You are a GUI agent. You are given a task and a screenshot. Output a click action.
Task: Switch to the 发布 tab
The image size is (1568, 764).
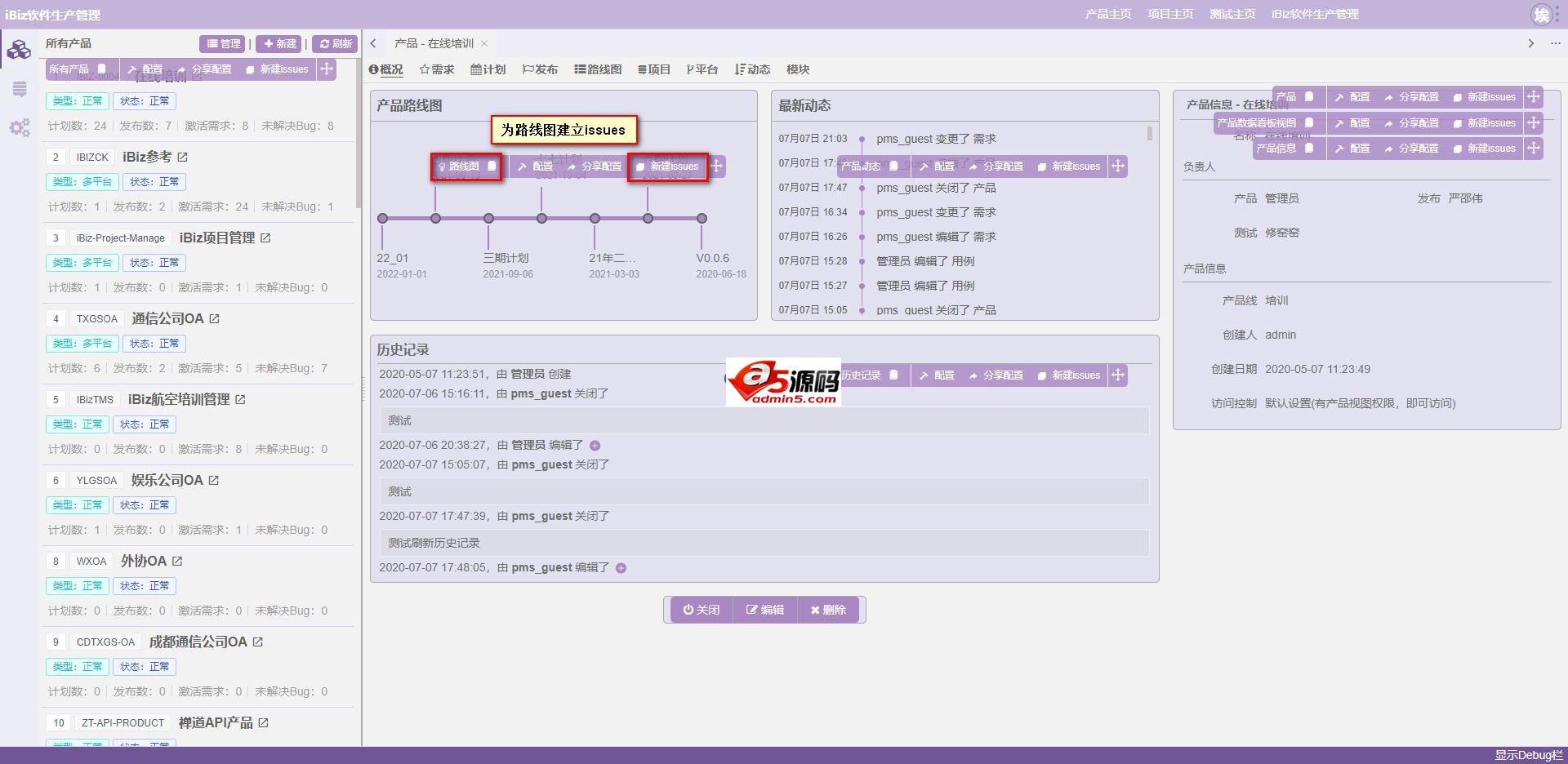tap(540, 69)
